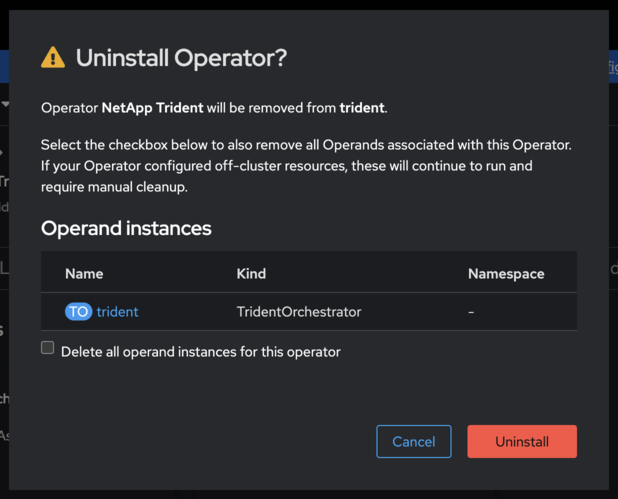The width and height of the screenshot is (618, 499).
Task: Click the 'Delete all operand instances' label text
Action: tap(200, 352)
